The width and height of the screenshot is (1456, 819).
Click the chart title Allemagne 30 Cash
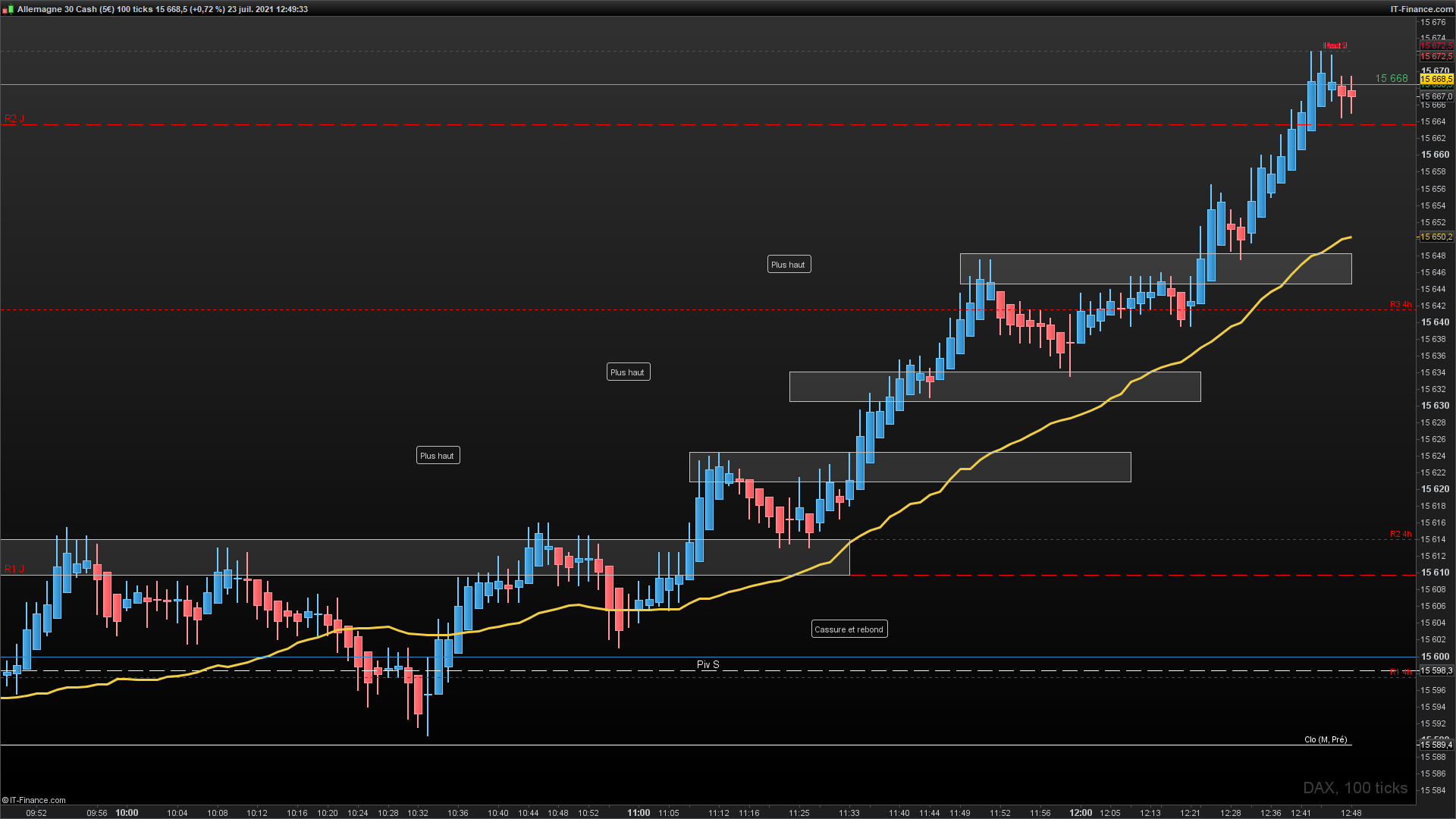[x=57, y=9]
